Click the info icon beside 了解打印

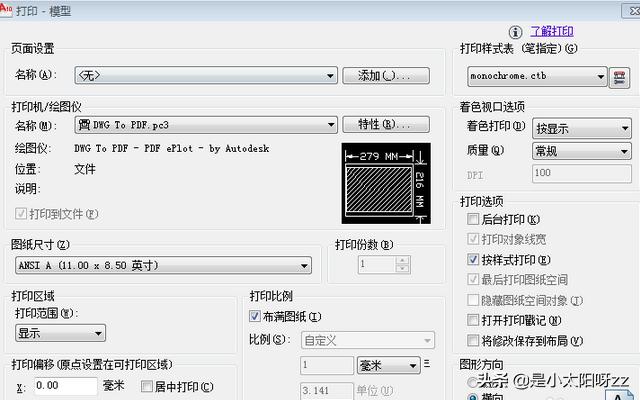pyautogui.click(x=516, y=32)
